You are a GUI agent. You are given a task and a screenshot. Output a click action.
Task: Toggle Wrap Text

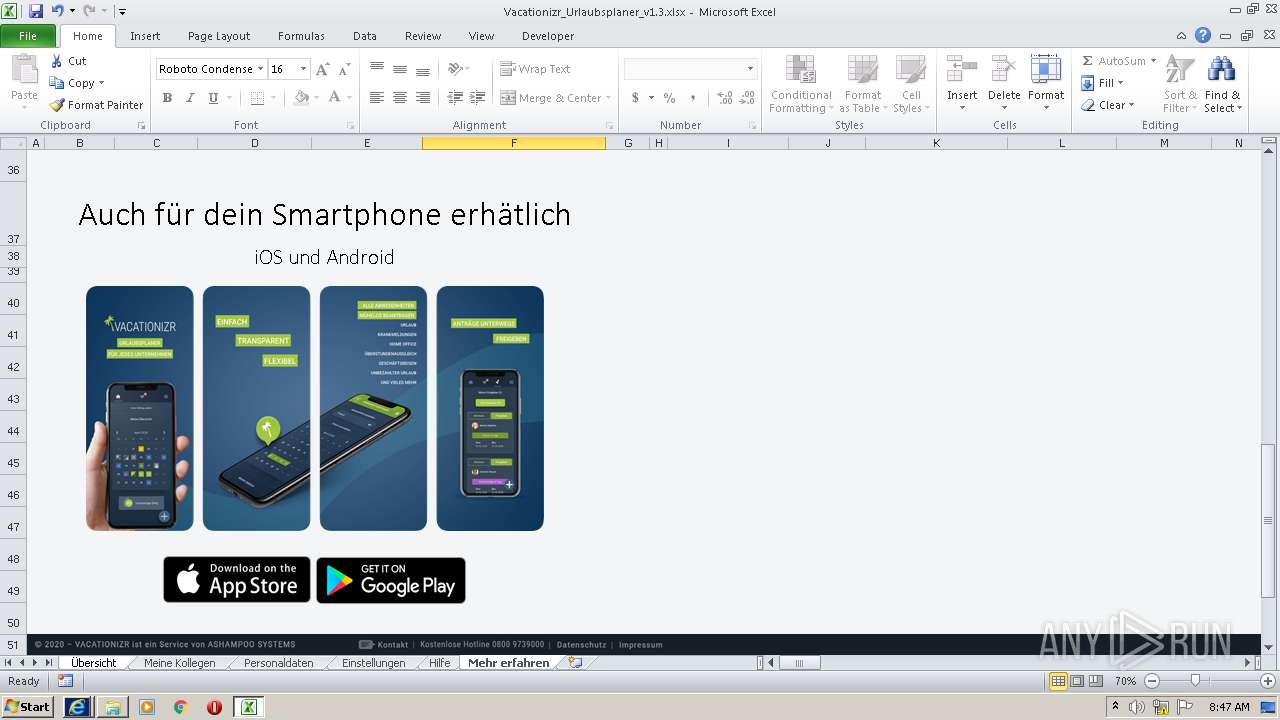click(536, 69)
